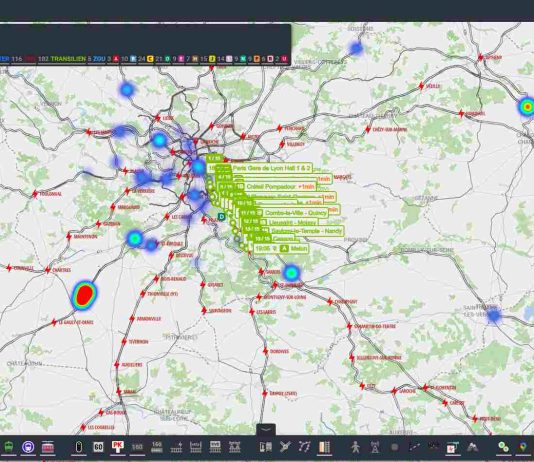Toggle the mountain terrain icon
Viewport: 534px width, 462px height.
[x=473, y=447]
